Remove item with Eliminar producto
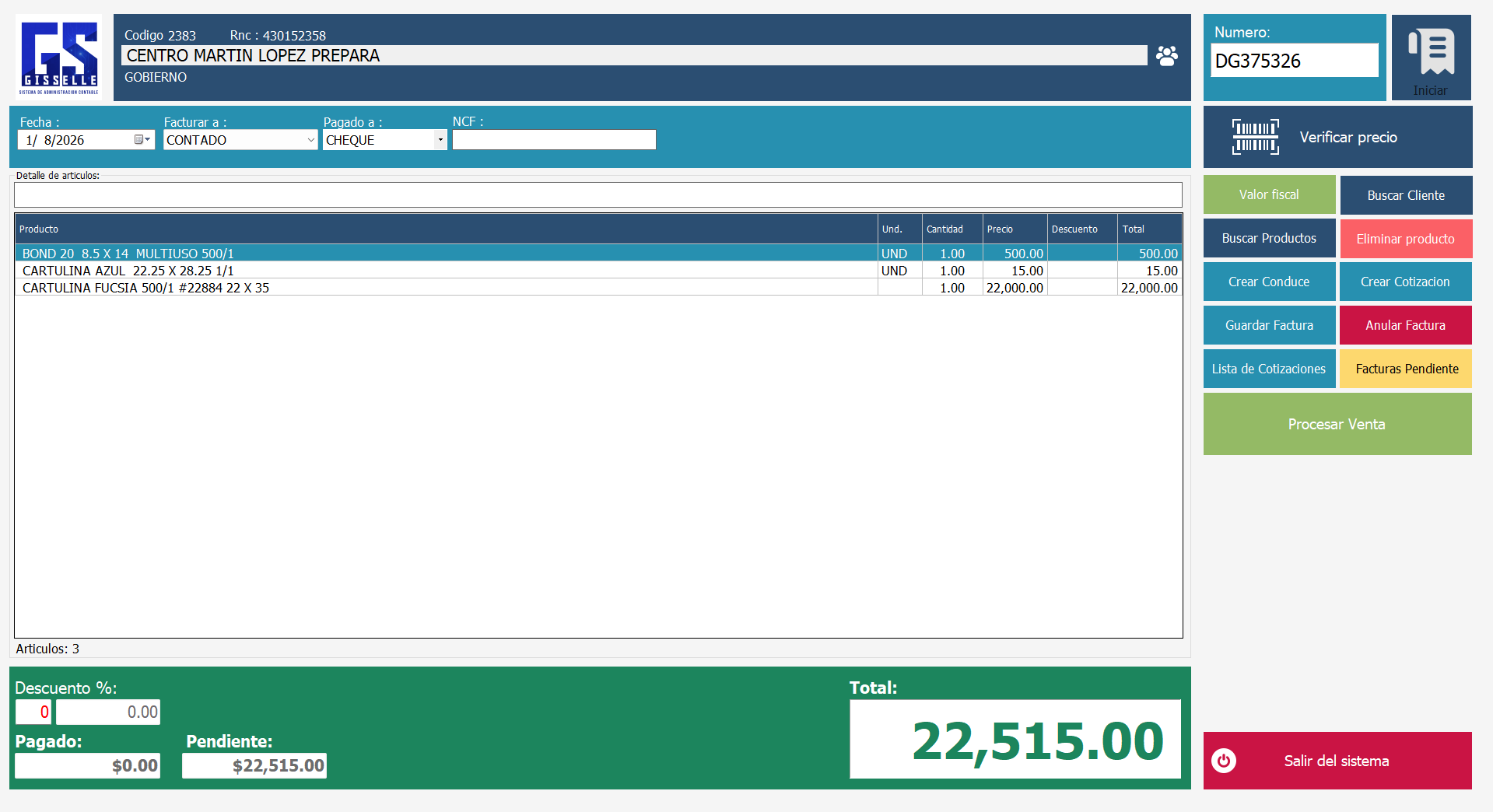Screen dimensions: 1493x812 1405,239
